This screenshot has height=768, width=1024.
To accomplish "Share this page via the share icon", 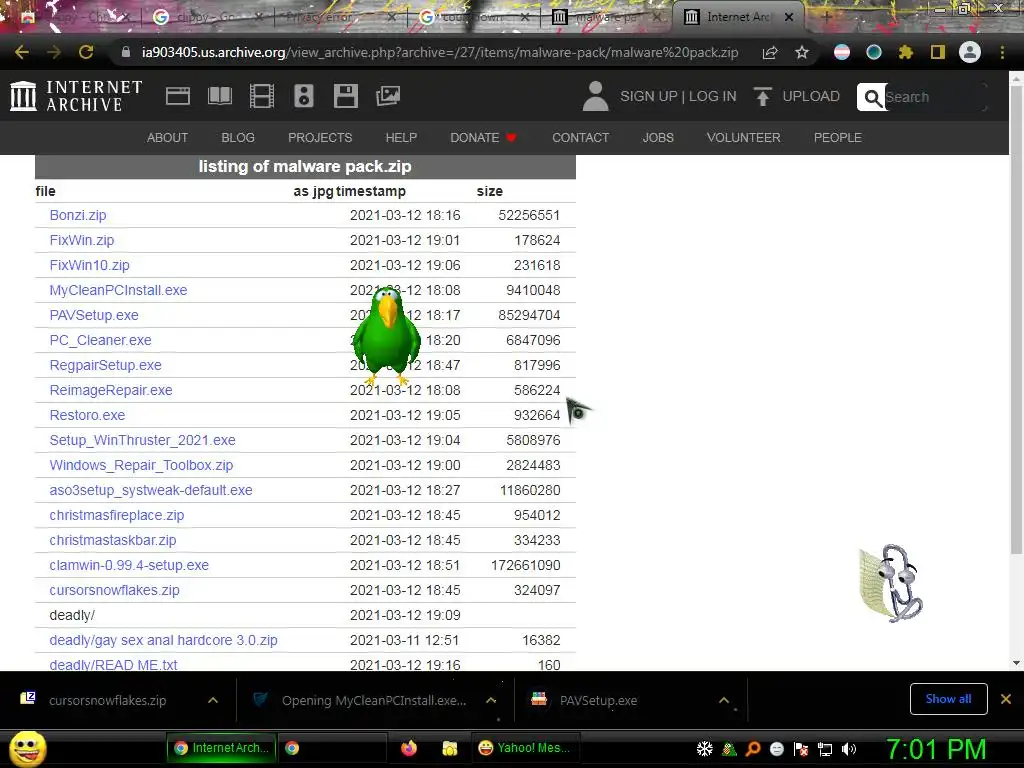I will [770, 52].
